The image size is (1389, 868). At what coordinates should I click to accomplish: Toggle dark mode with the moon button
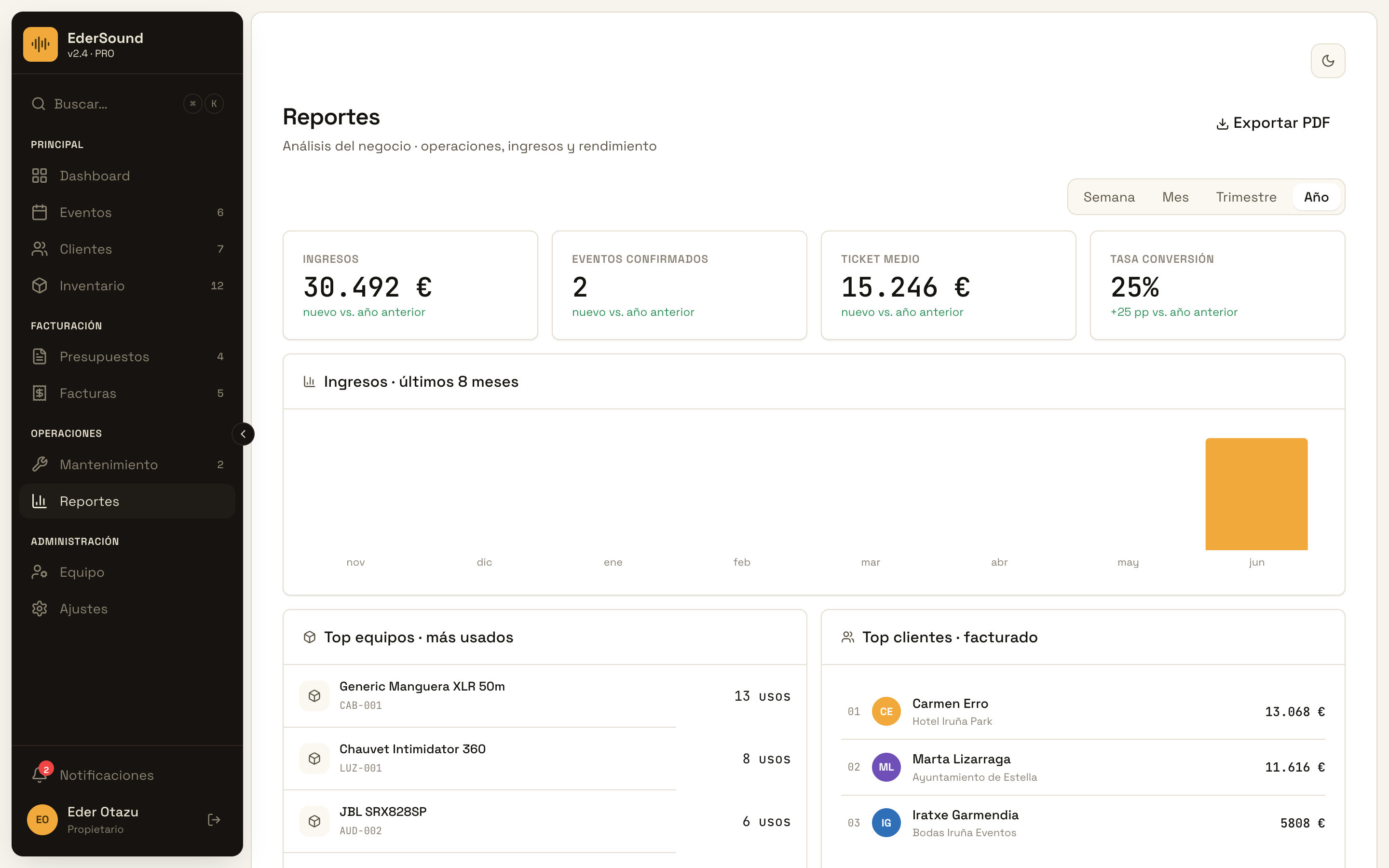pyautogui.click(x=1328, y=61)
